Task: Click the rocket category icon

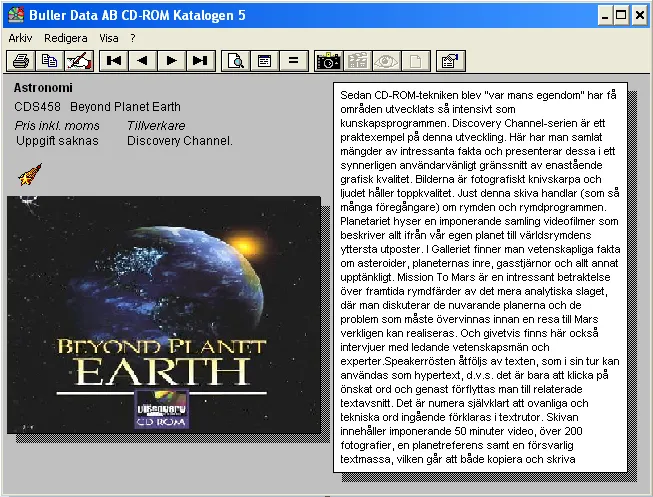Action: point(30,174)
